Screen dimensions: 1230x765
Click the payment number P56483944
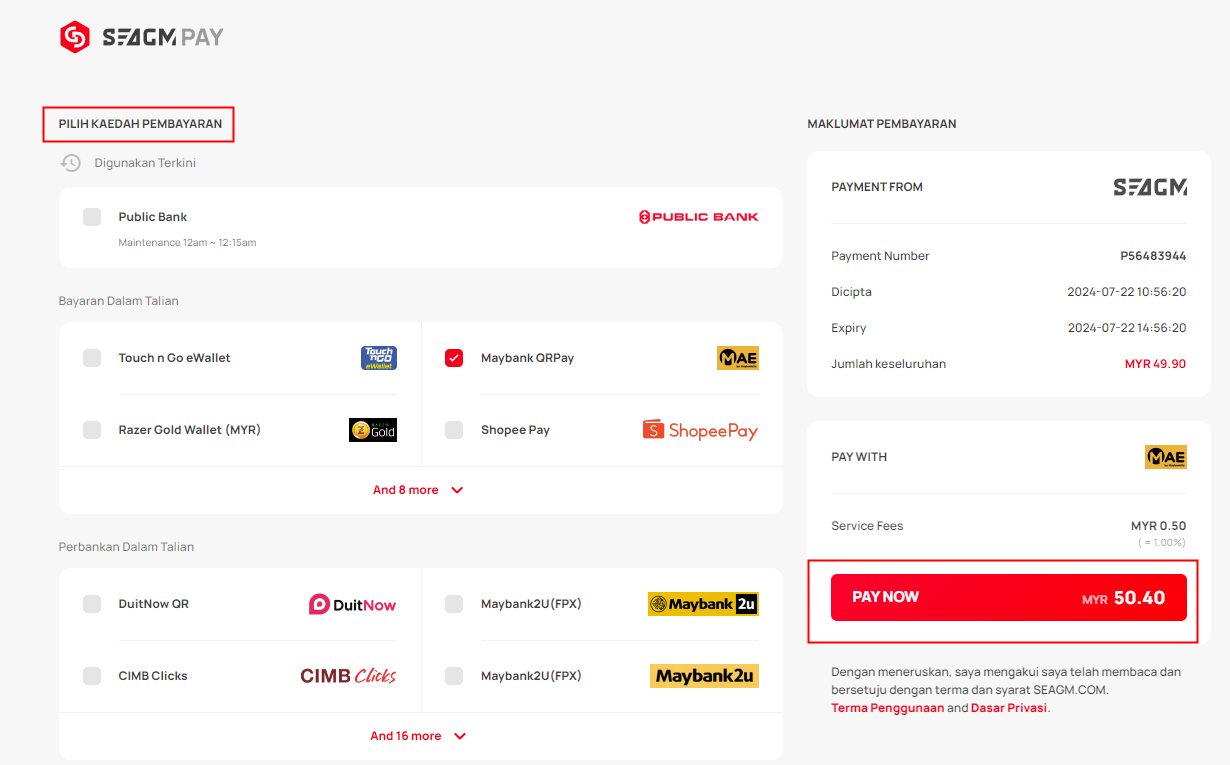1153,256
